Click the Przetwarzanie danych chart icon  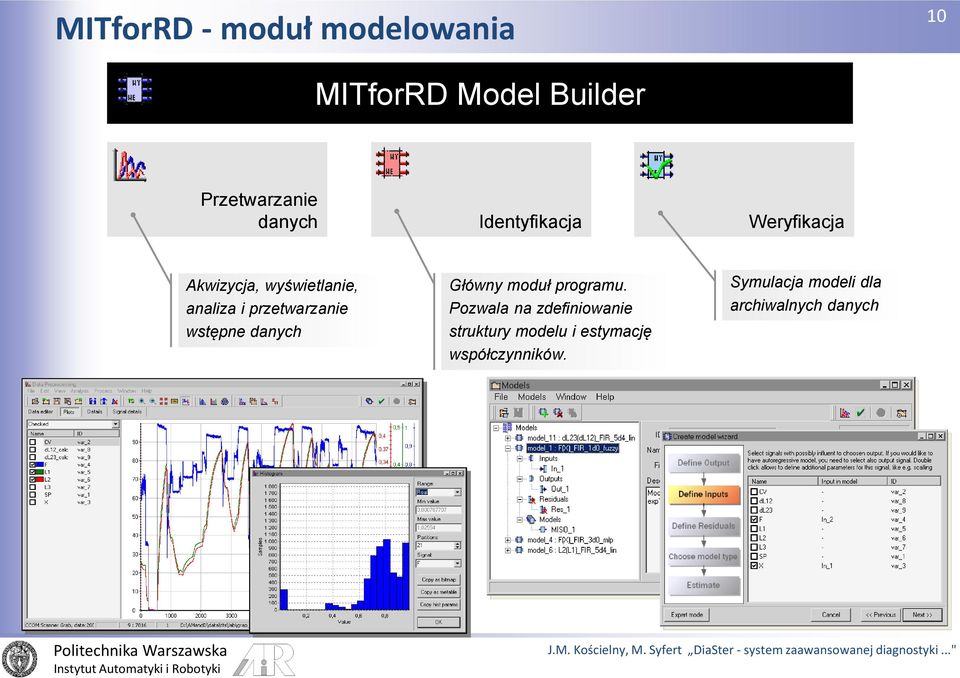tap(130, 165)
